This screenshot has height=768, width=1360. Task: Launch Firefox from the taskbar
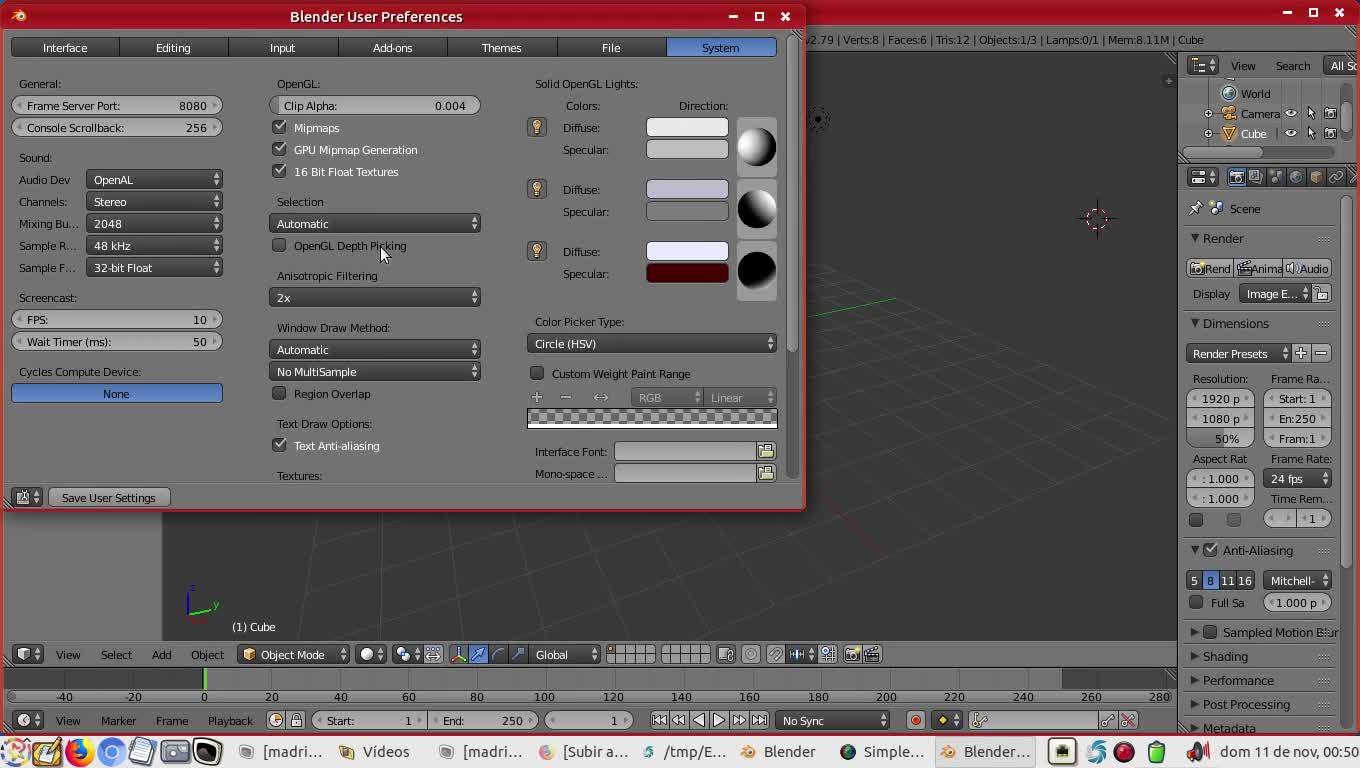79,751
